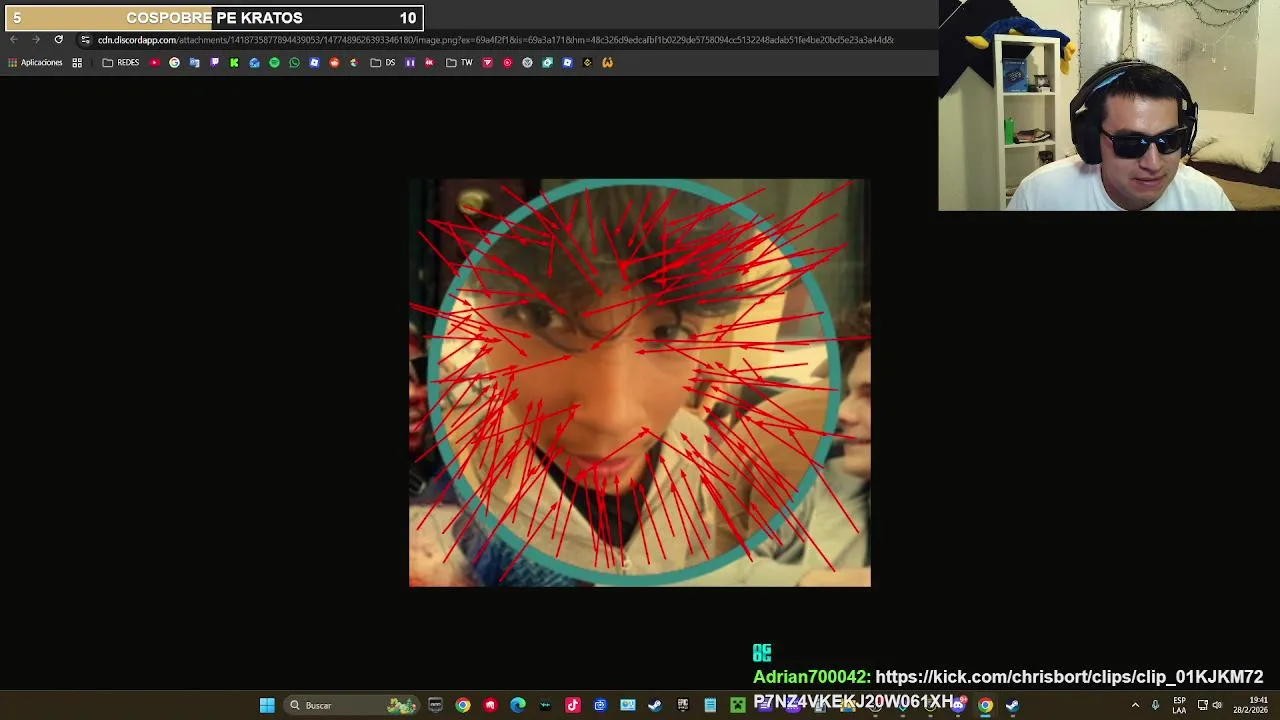The height and width of the screenshot is (720, 1280).
Task: Go forward to the next page
Action: pos(36,40)
